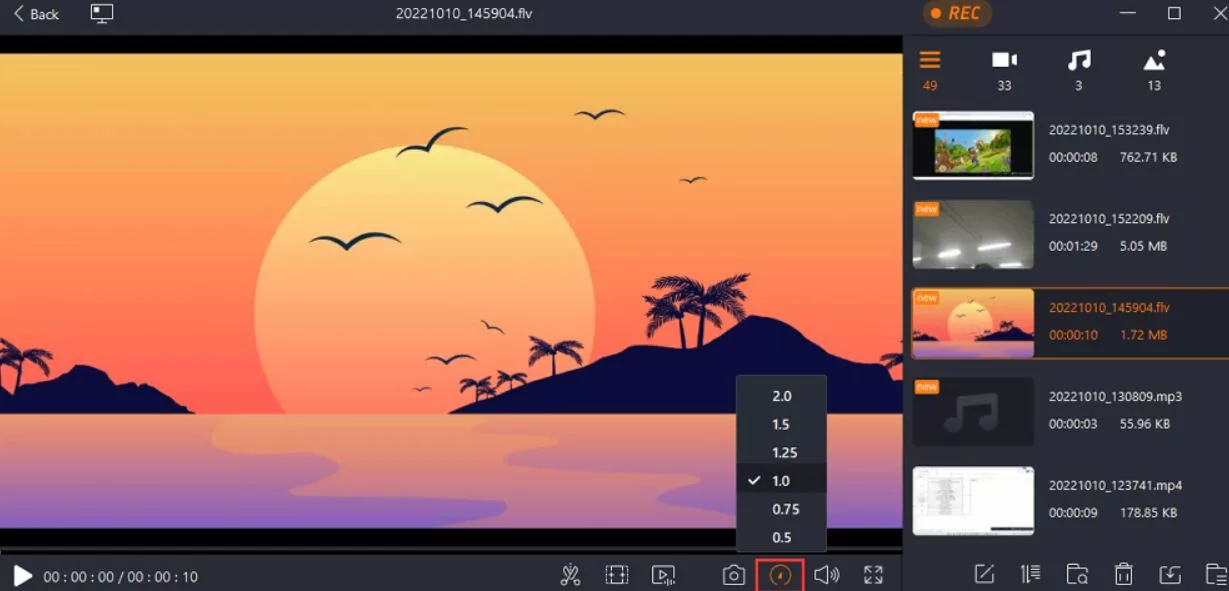This screenshot has height=591, width=1229.
Task: Click the 762.71 KB file size
Action: (x=1148, y=157)
